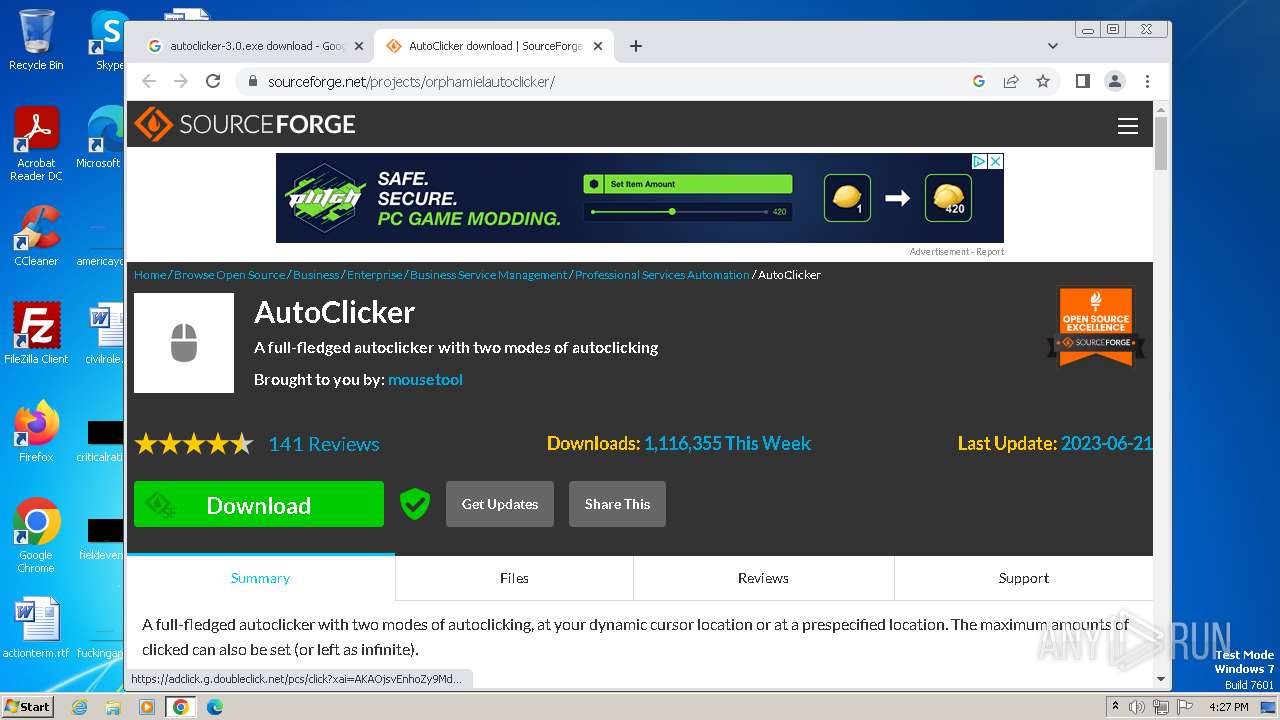This screenshot has width=1280, height=720.
Task: Click the AdChoices icon on banner ad
Action: tap(980, 161)
